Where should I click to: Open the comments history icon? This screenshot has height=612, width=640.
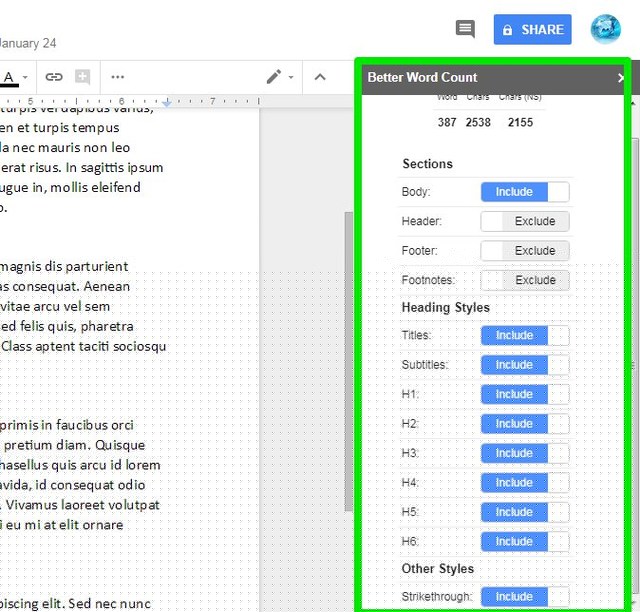(x=465, y=29)
